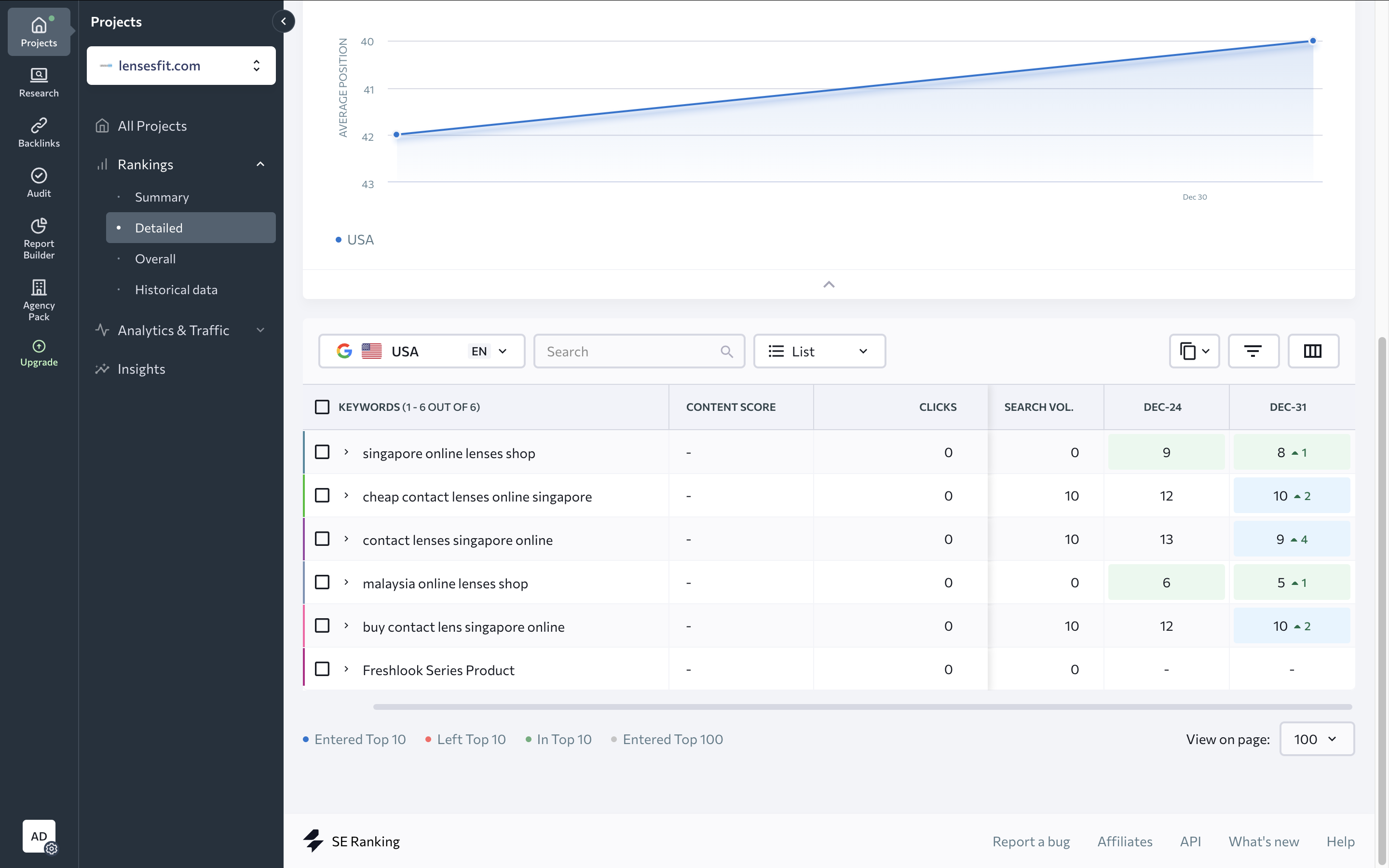
Task: Open the columns settings icon
Action: click(1313, 351)
